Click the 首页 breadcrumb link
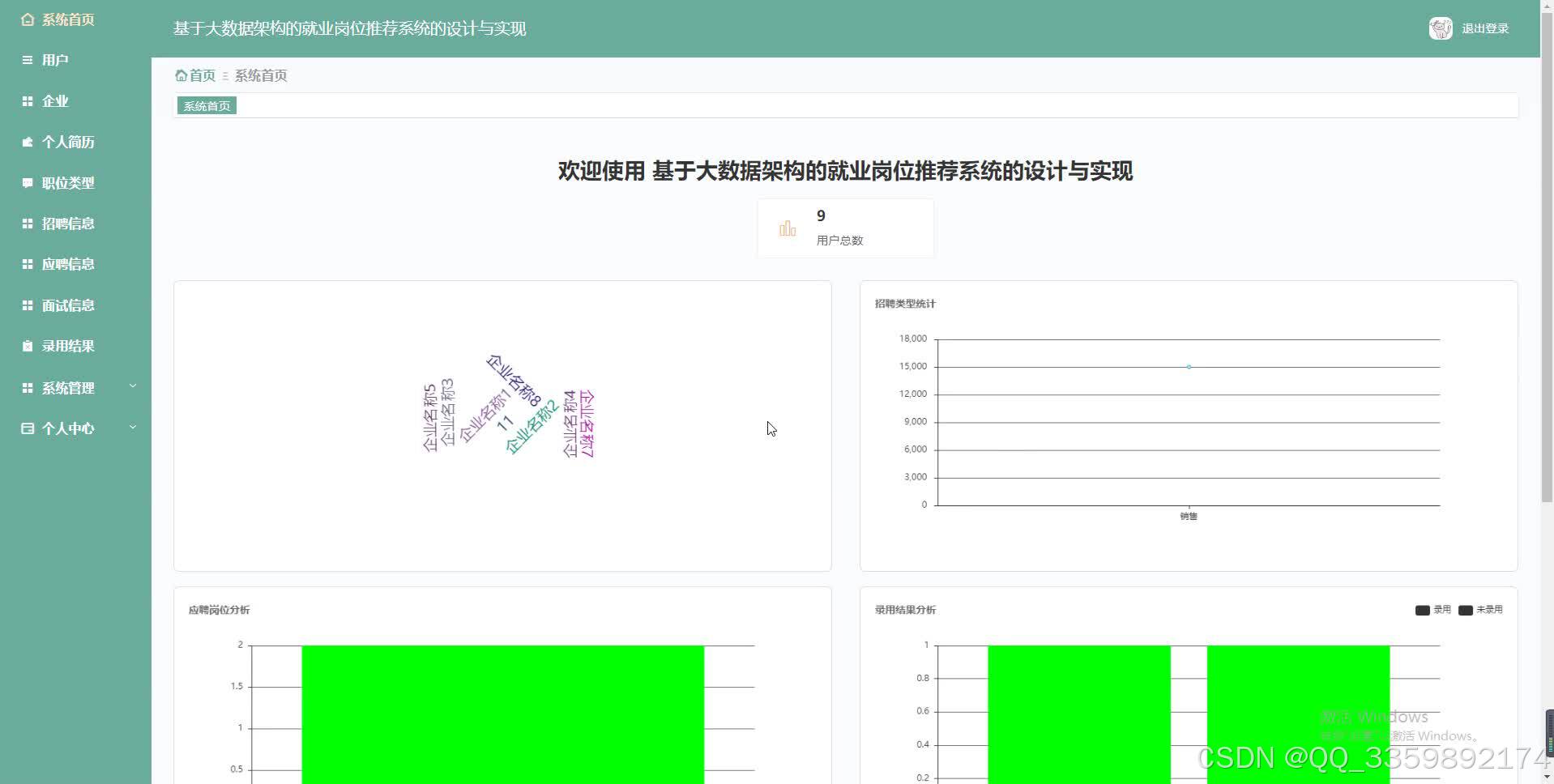 (x=203, y=75)
